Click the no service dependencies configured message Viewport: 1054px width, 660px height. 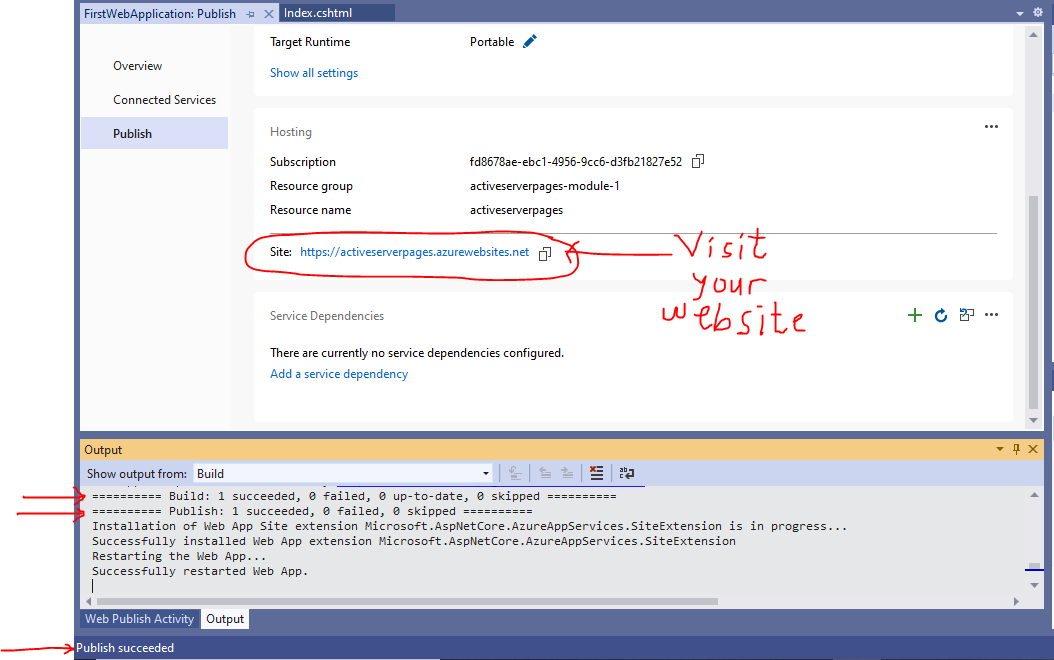[417, 353]
